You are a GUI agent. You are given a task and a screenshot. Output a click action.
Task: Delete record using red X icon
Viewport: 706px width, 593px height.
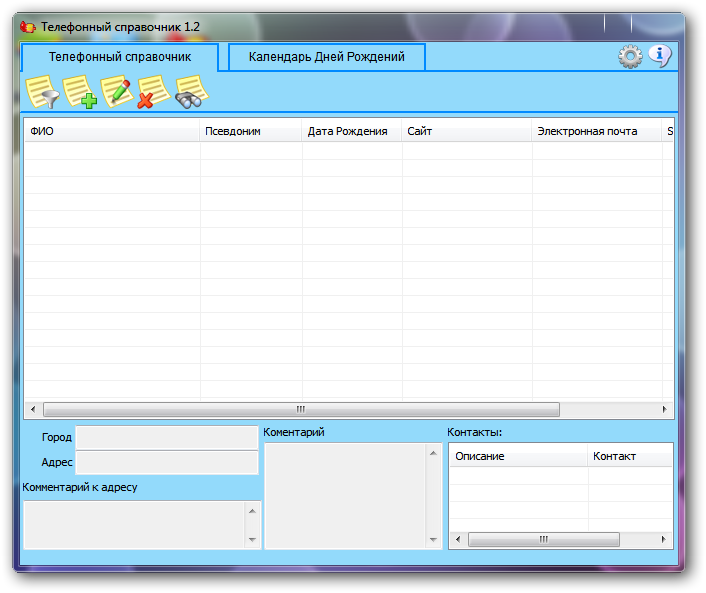pyautogui.click(x=153, y=93)
